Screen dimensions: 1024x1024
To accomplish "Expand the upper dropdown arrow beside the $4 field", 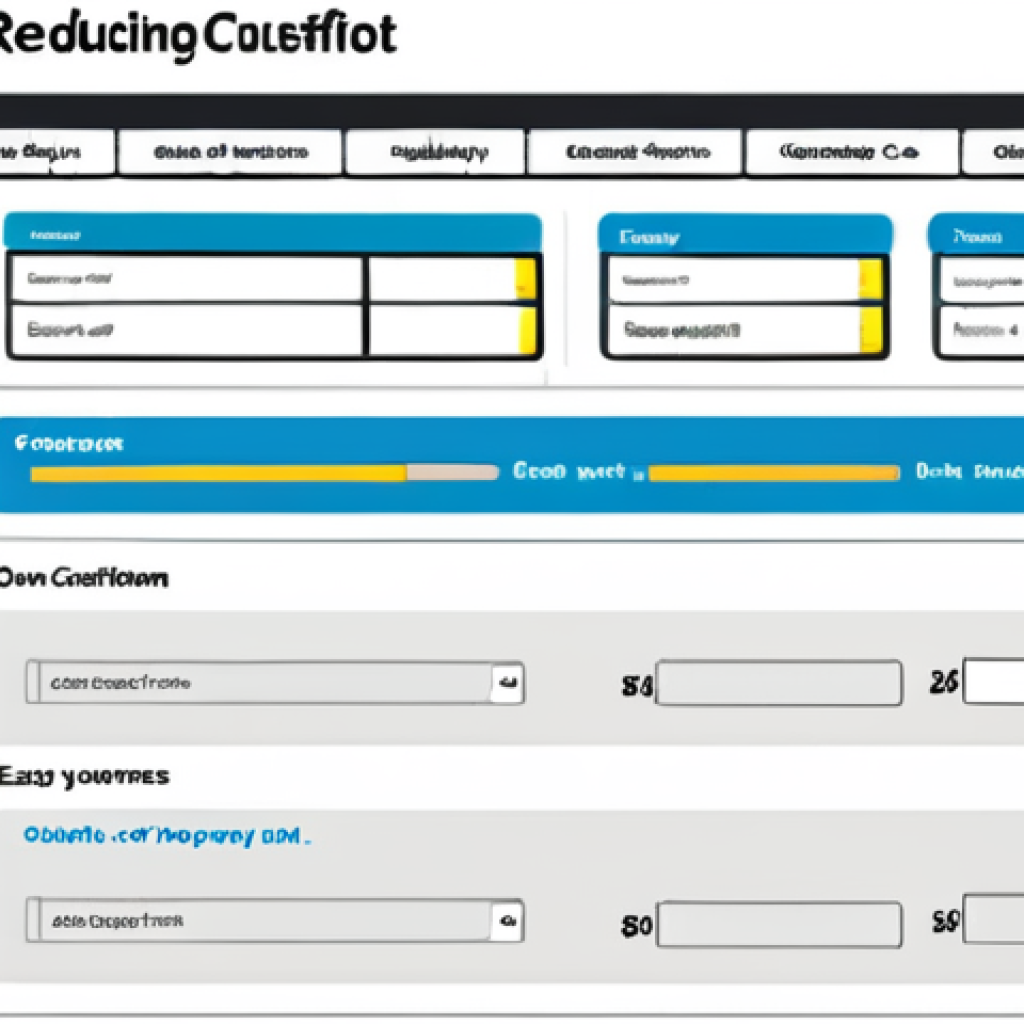I will [507, 682].
